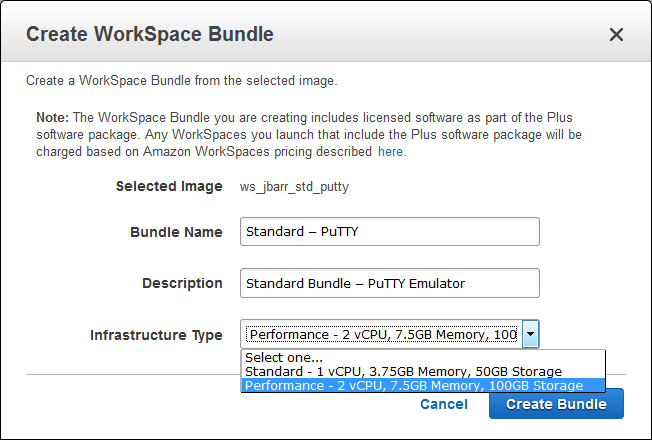
Task: Collapse list using the dropdown arrow button
Action: [531, 335]
